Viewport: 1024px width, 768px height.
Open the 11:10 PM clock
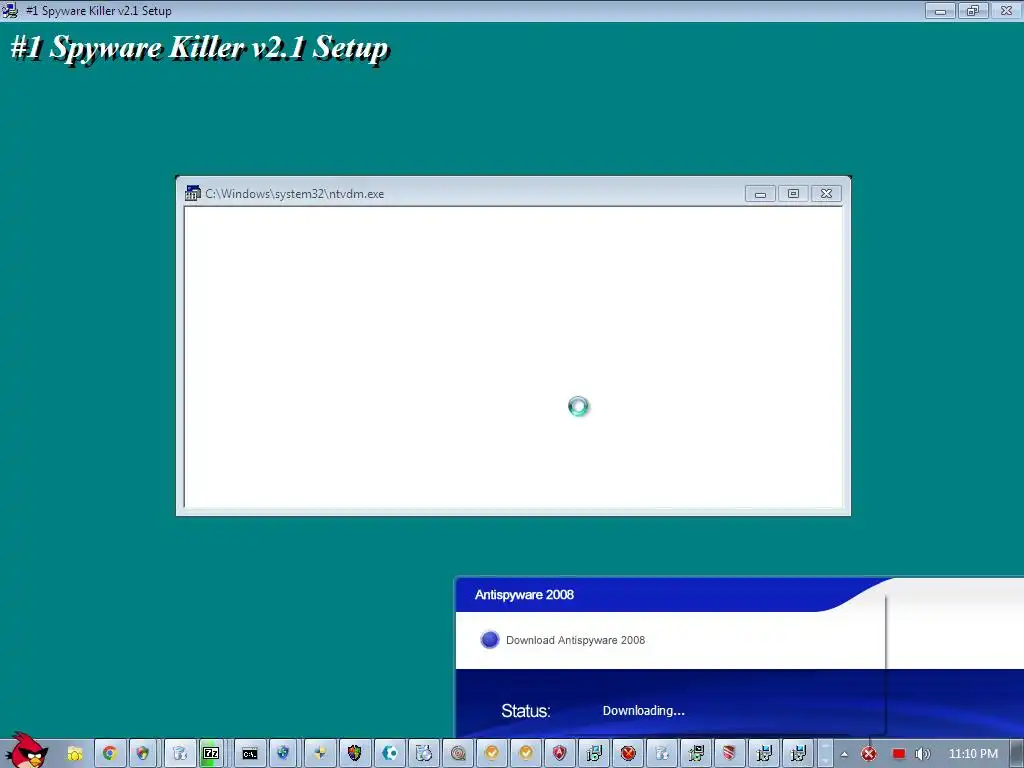[973, 754]
